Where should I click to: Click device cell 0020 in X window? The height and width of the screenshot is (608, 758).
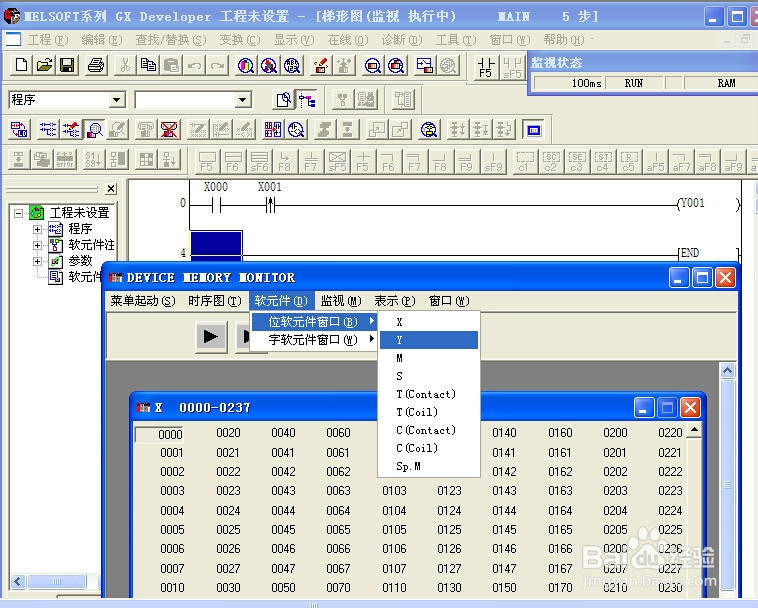(x=228, y=433)
